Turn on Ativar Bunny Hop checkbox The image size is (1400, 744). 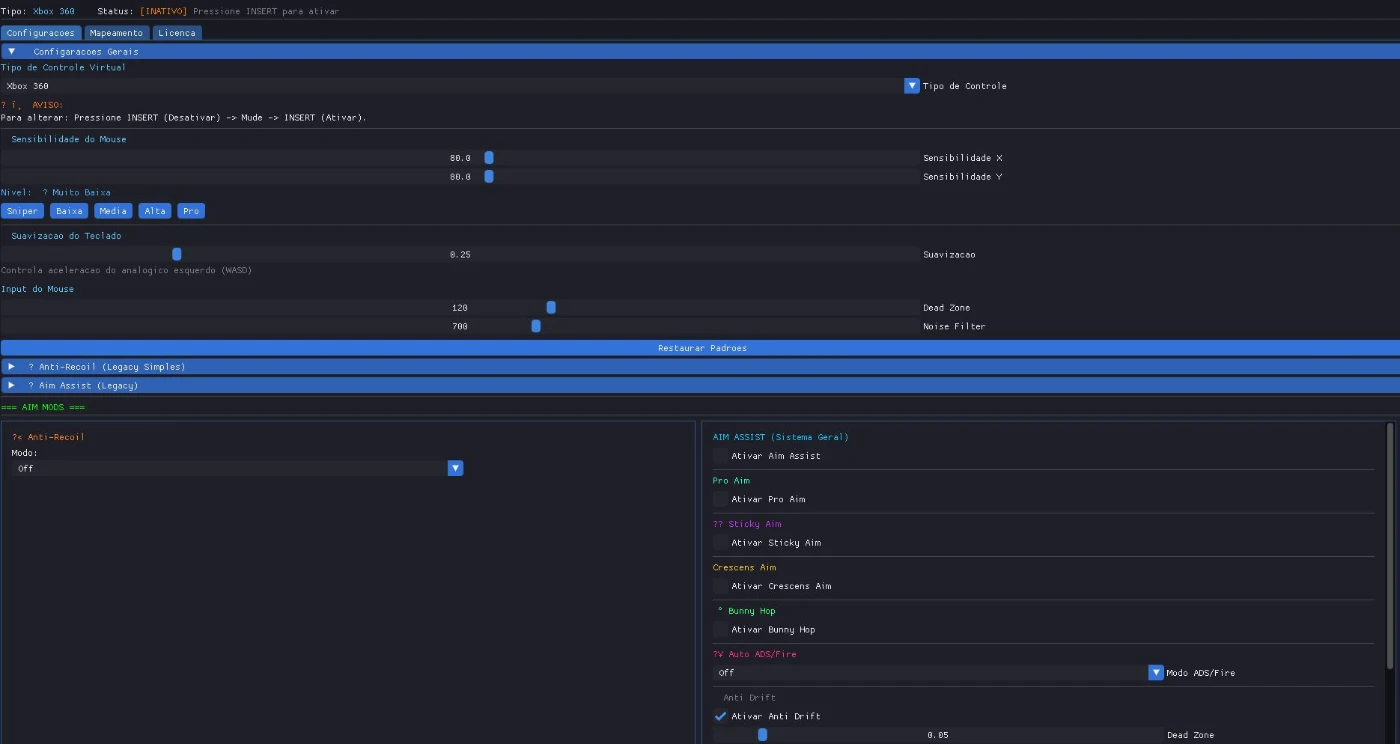pyautogui.click(x=720, y=630)
